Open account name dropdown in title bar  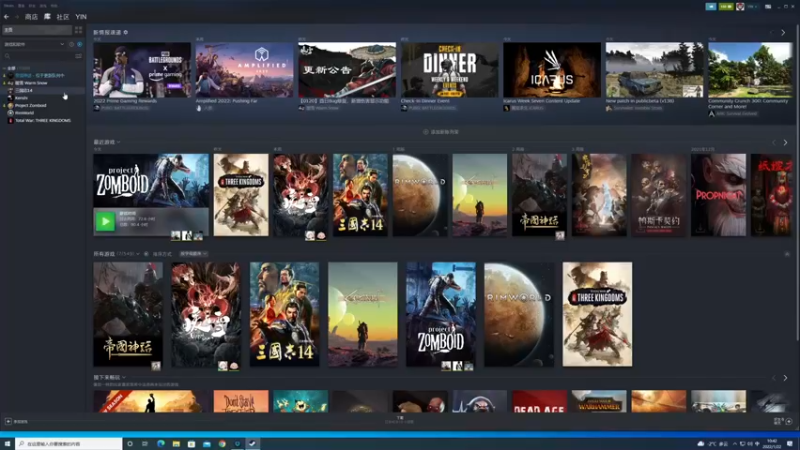(752, 7)
